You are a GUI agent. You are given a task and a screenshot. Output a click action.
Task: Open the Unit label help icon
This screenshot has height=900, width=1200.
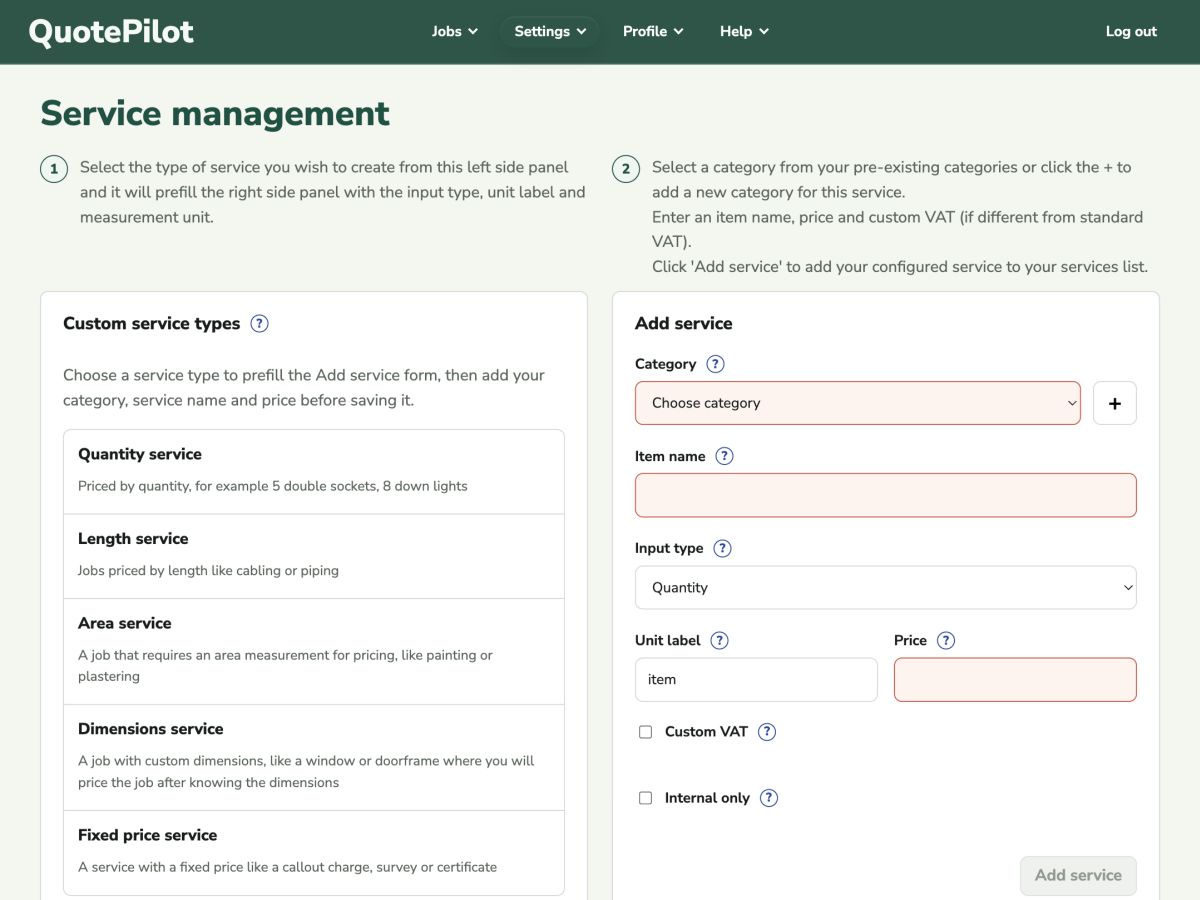coord(719,640)
